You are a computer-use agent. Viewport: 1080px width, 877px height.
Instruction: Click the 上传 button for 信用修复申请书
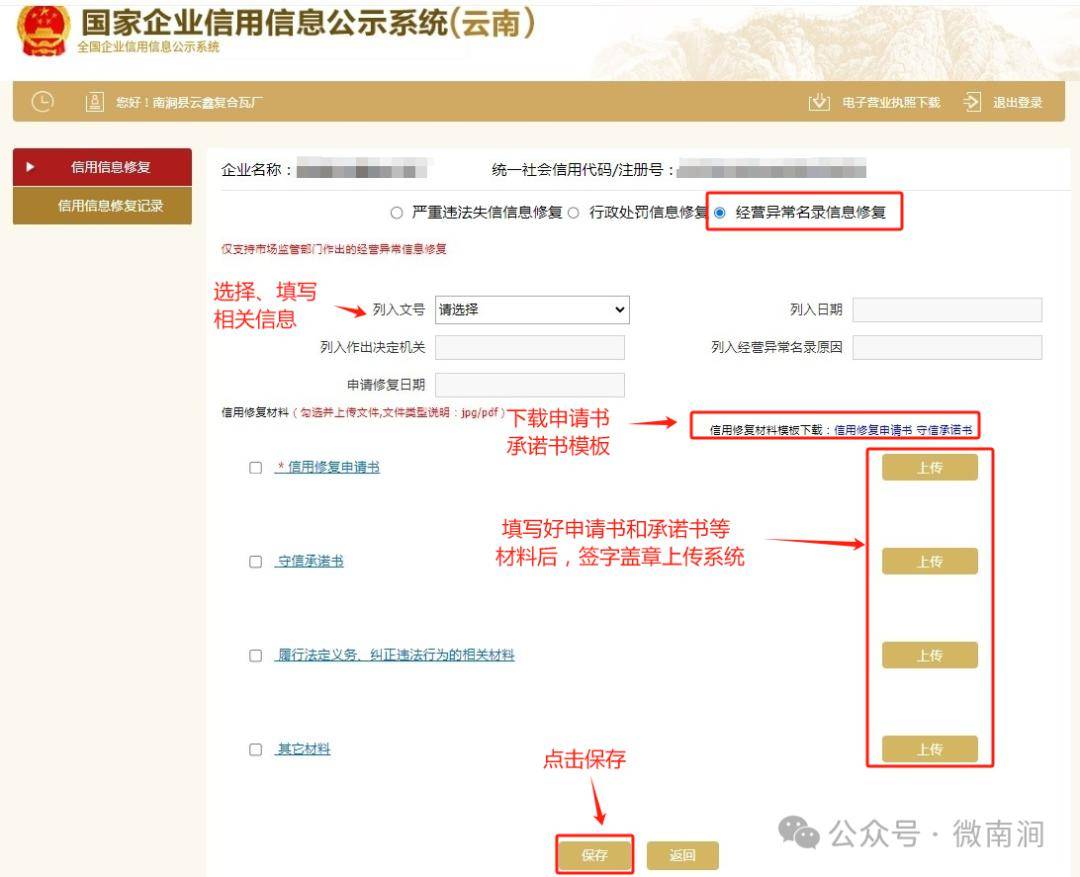[x=930, y=466]
